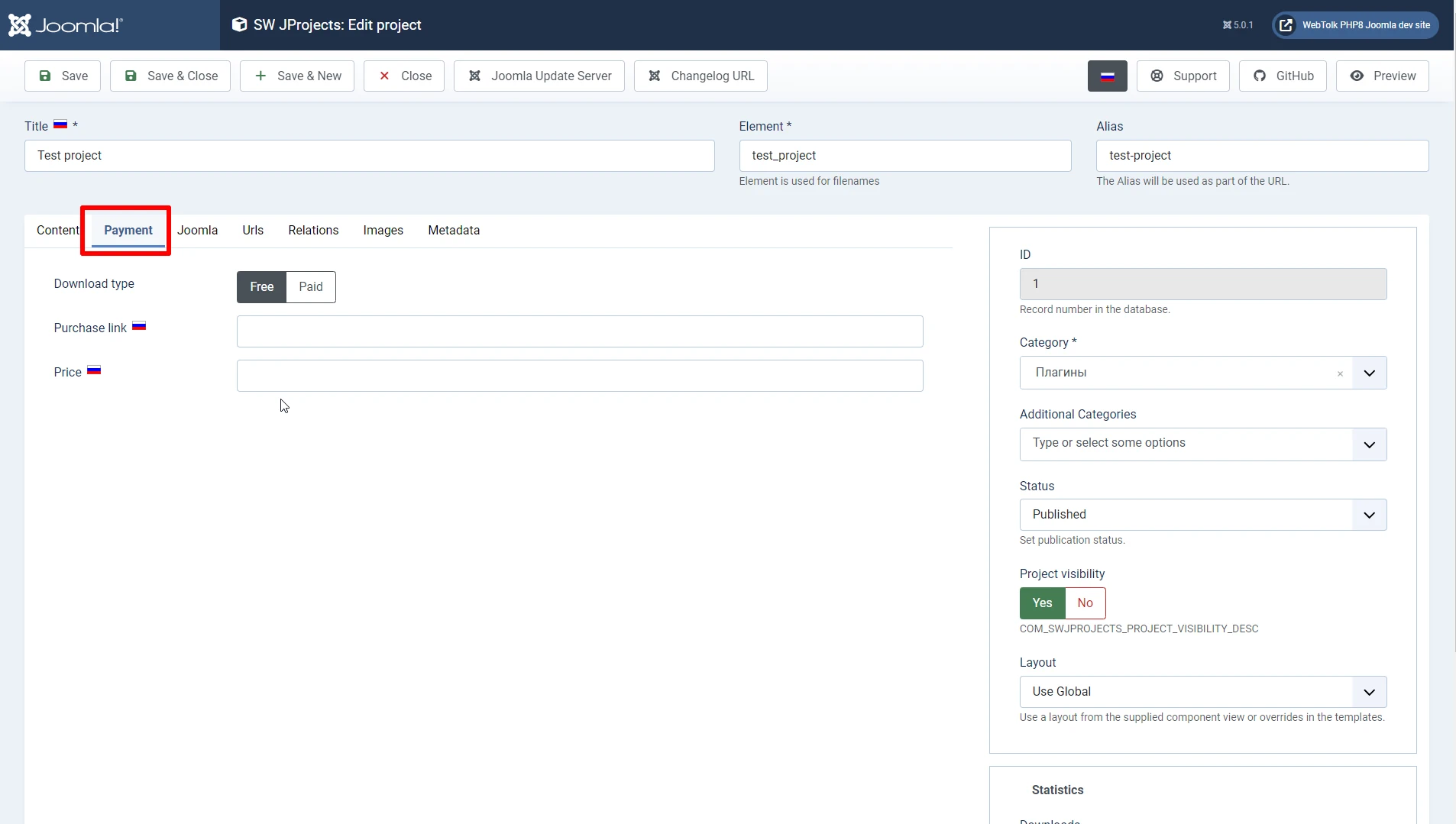
Task: Click the Joomla! logo in header
Action: tap(65, 25)
